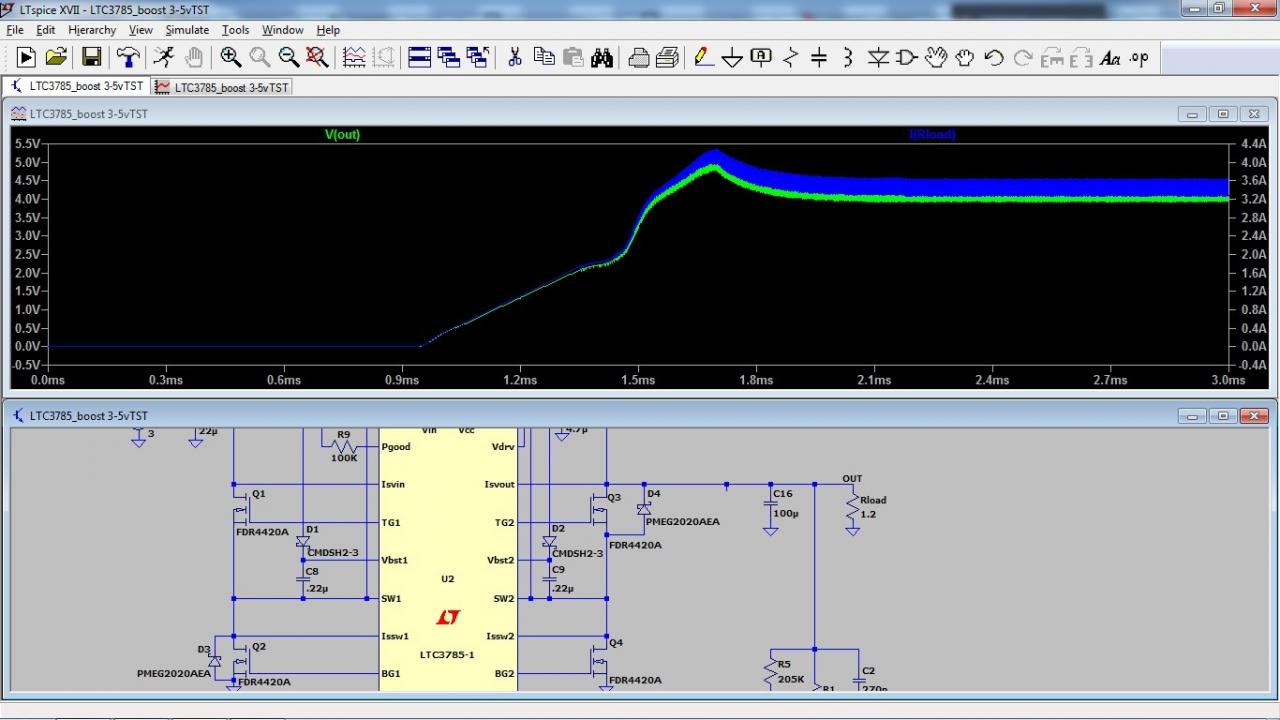Open the Tools menu

click(236, 30)
